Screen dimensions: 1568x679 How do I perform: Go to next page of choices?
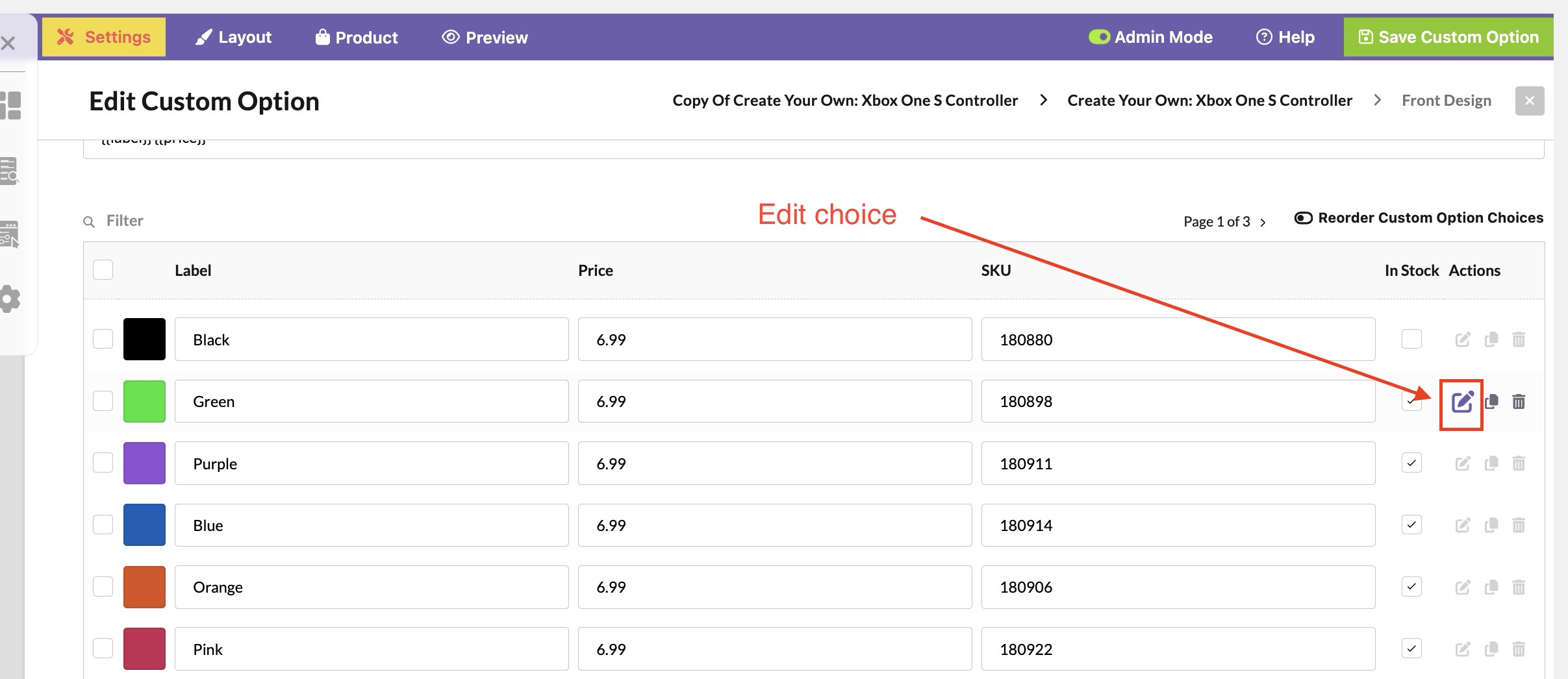[x=1263, y=223]
